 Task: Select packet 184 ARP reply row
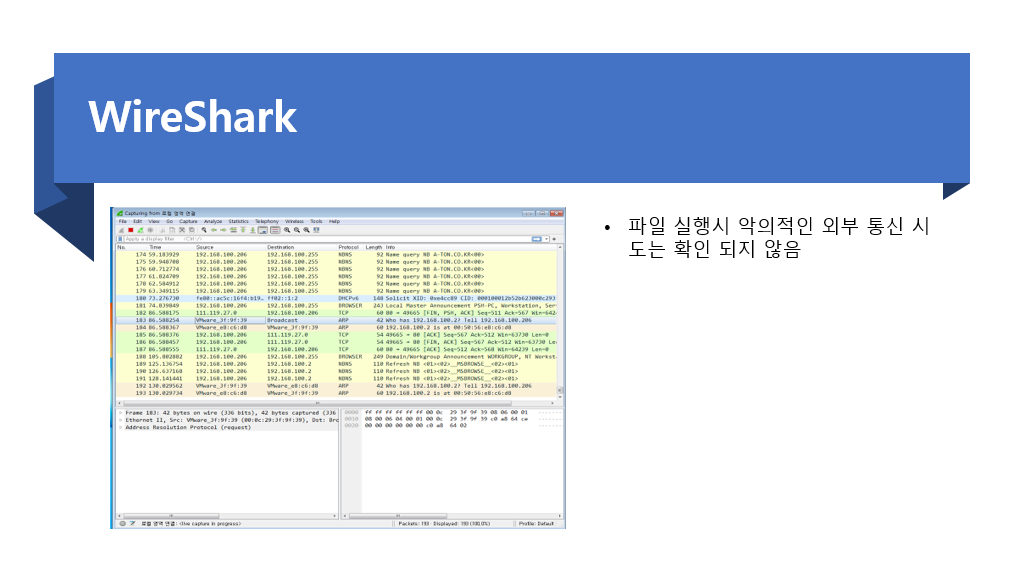[336, 327]
